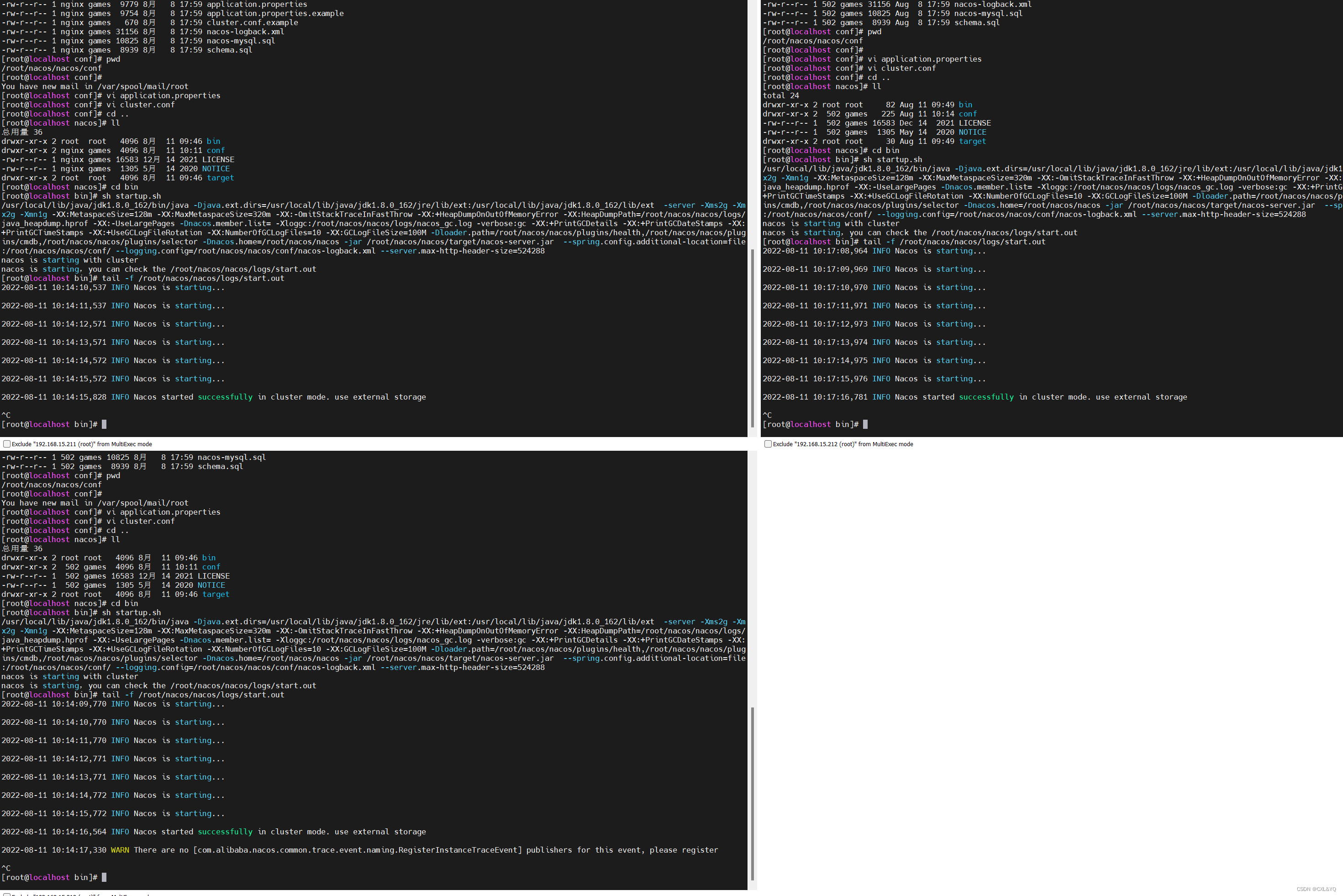Image resolution: width=1343 pixels, height=896 pixels.
Task: Click the LICENSE entry dated Dec 14 2021
Action: click(975, 123)
